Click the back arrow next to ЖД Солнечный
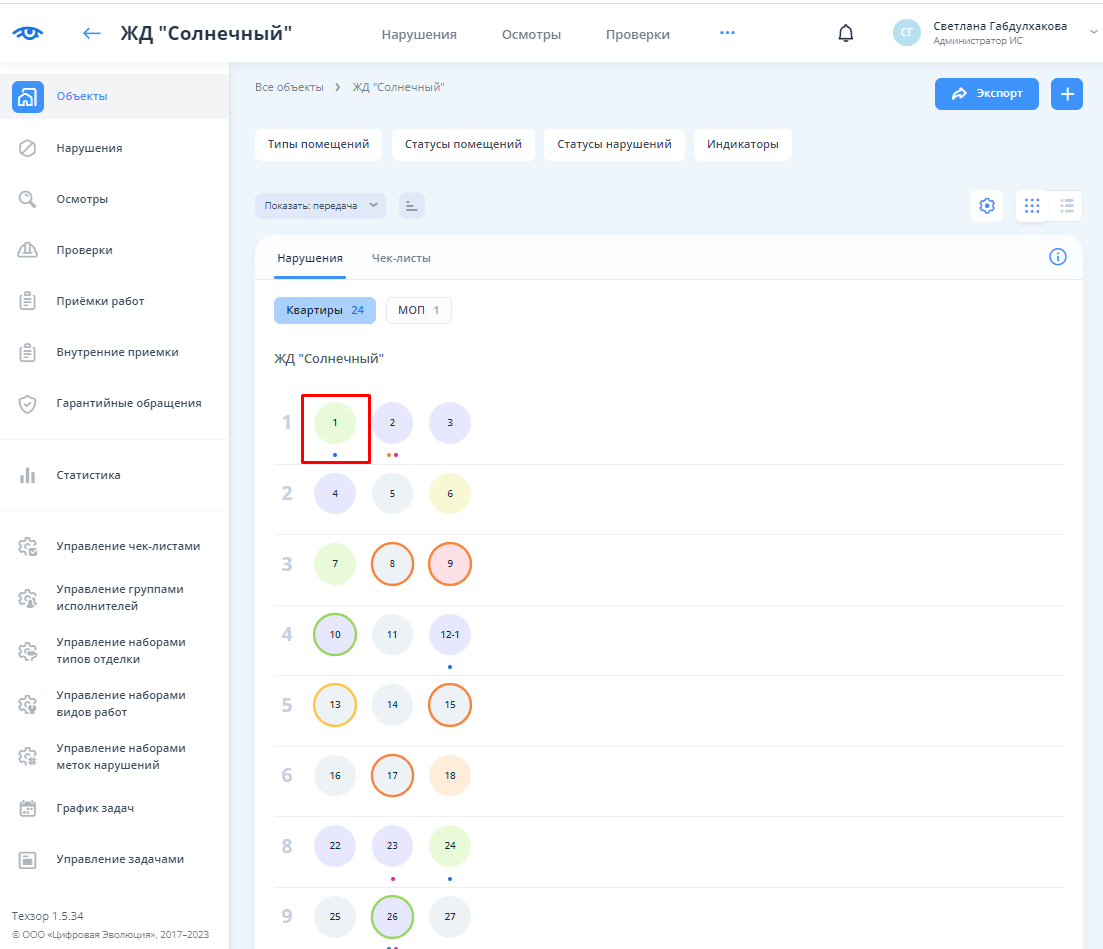The image size is (1103, 949). pyautogui.click(x=92, y=34)
